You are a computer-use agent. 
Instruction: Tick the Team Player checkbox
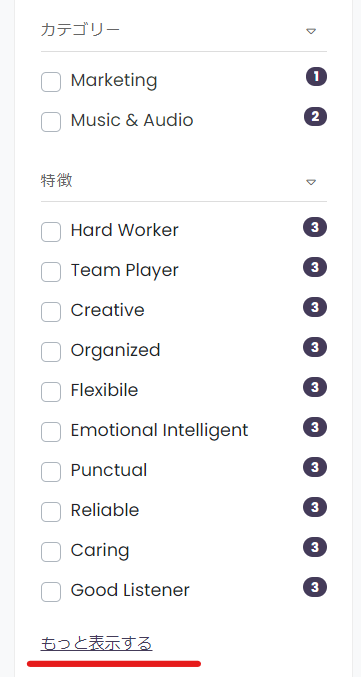tap(51, 272)
